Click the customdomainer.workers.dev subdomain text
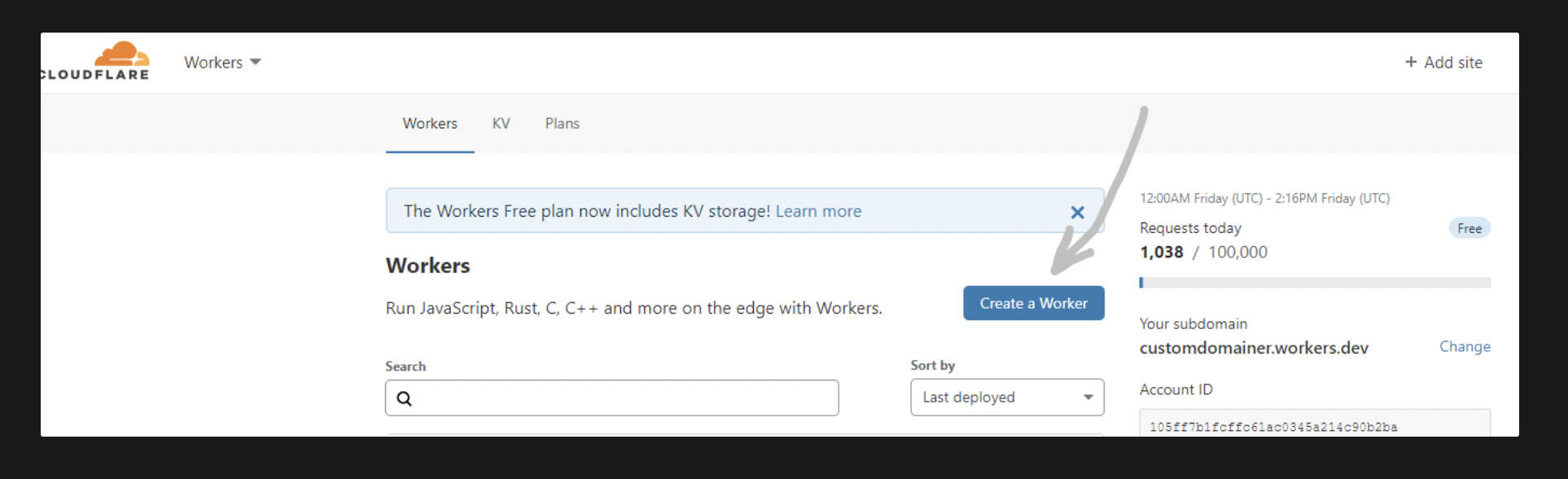Image resolution: width=1568 pixels, height=479 pixels. click(x=1253, y=349)
